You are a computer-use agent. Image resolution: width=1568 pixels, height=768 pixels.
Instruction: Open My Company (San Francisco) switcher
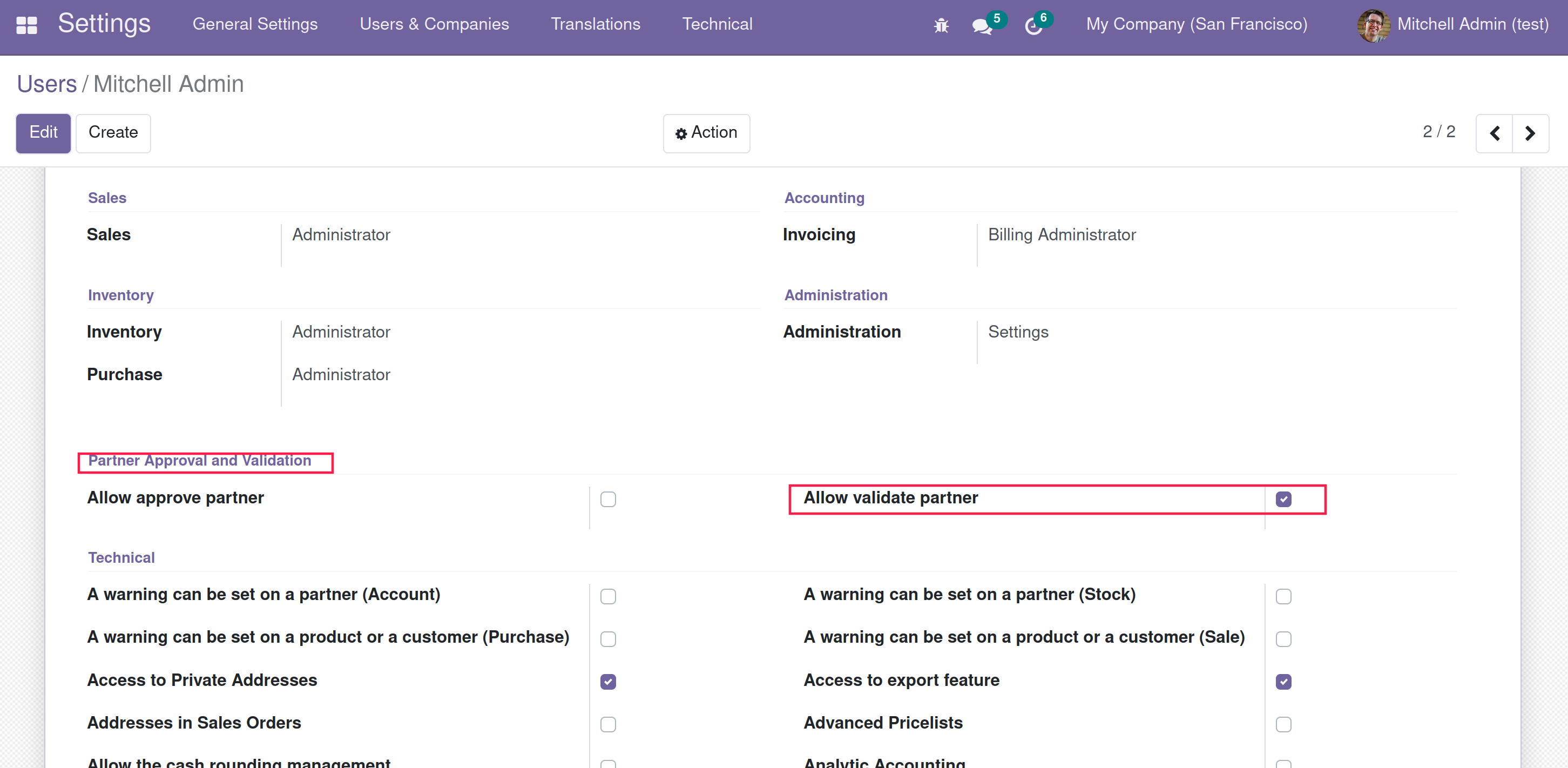point(1196,24)
